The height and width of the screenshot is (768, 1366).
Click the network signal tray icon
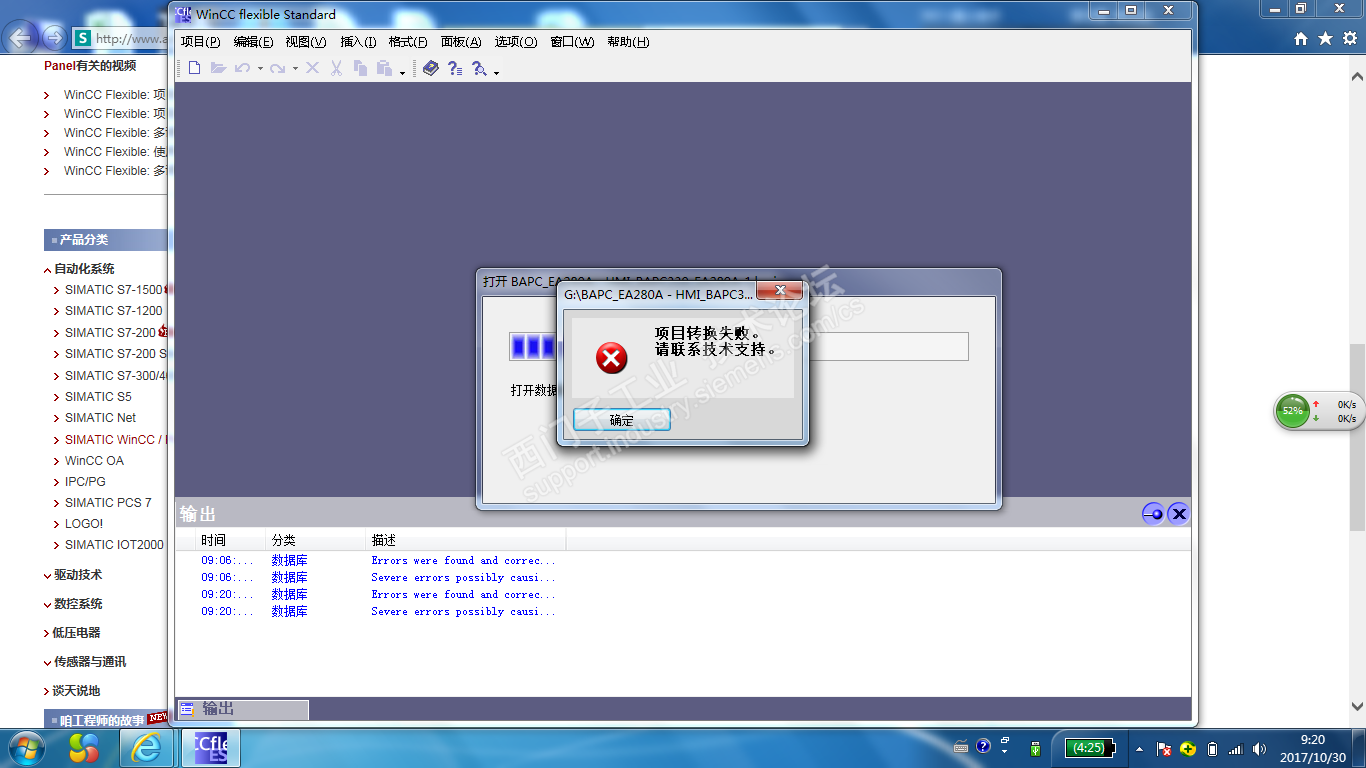[1236, 749]
